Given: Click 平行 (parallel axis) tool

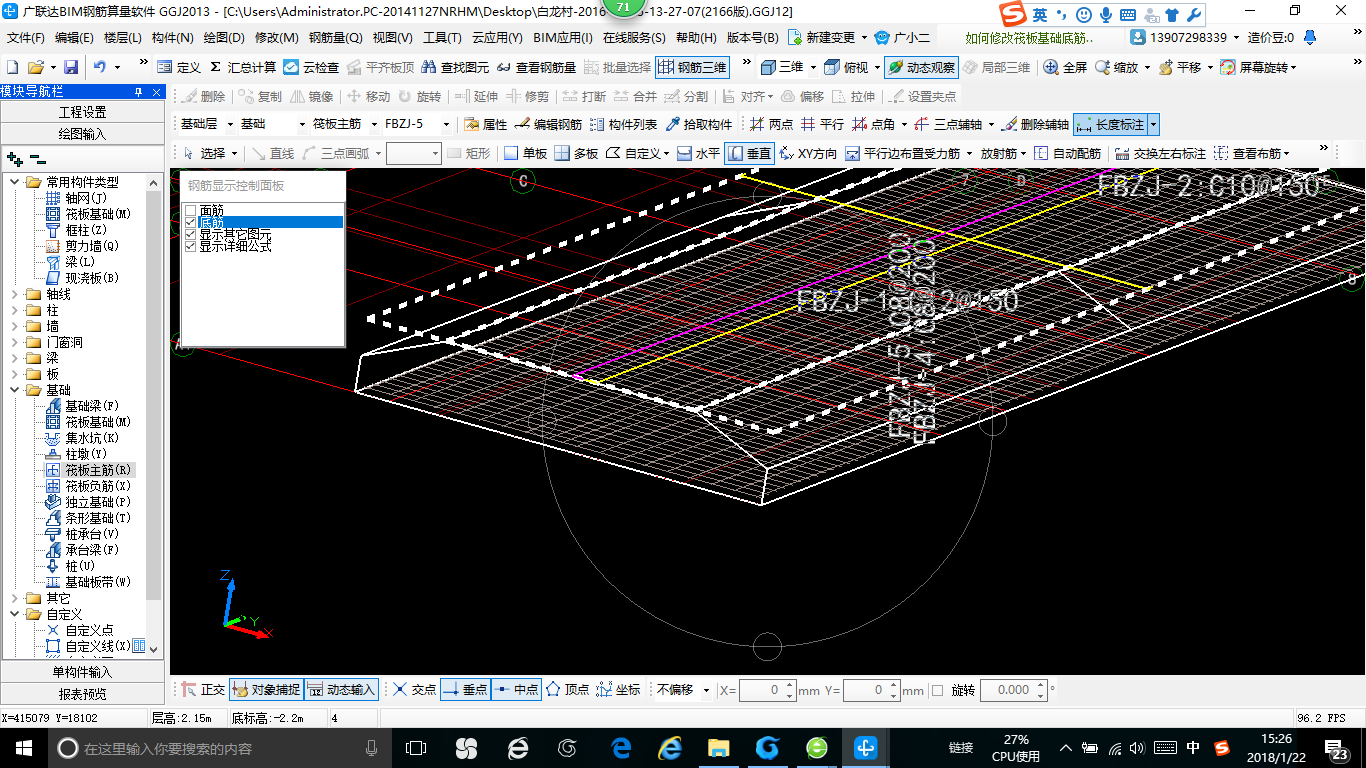Looking at the screenshot, I should (x=822, y=125).
